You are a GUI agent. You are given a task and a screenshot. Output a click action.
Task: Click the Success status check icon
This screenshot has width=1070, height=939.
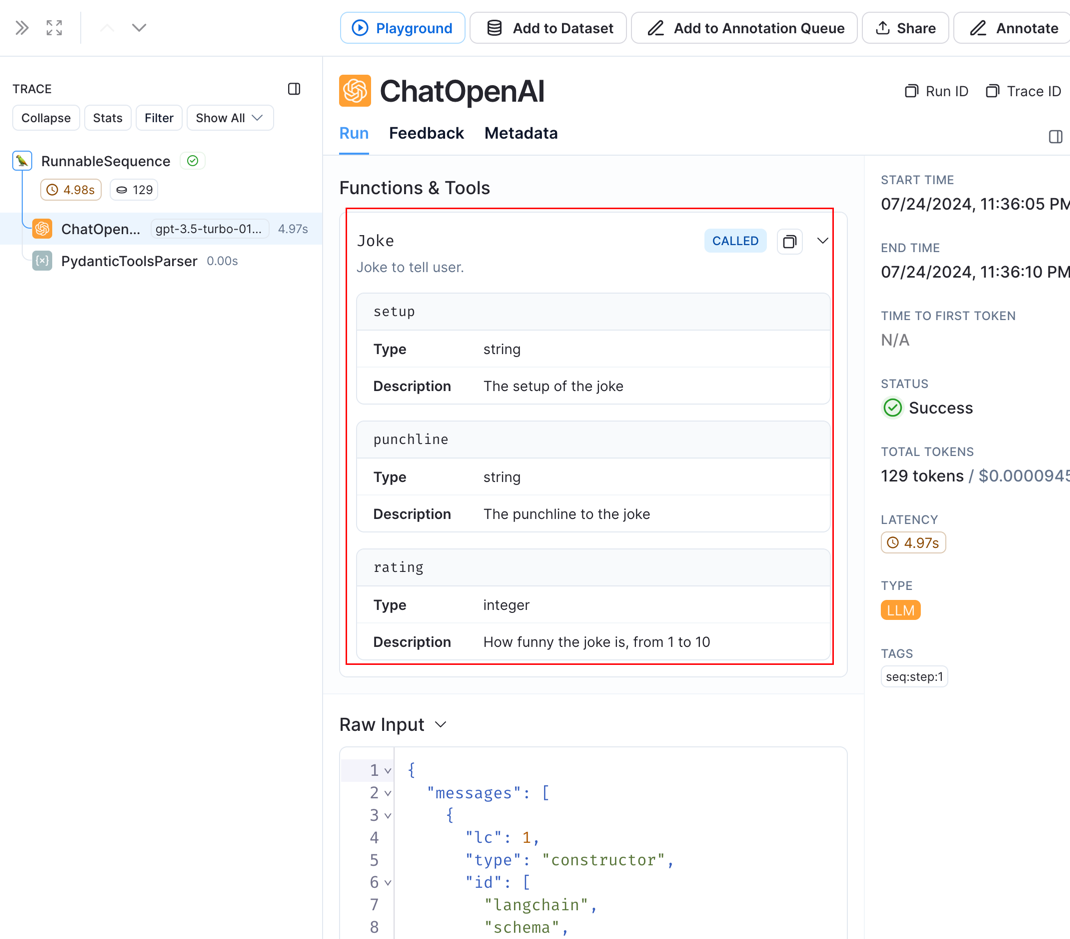(x=893, y=408)
